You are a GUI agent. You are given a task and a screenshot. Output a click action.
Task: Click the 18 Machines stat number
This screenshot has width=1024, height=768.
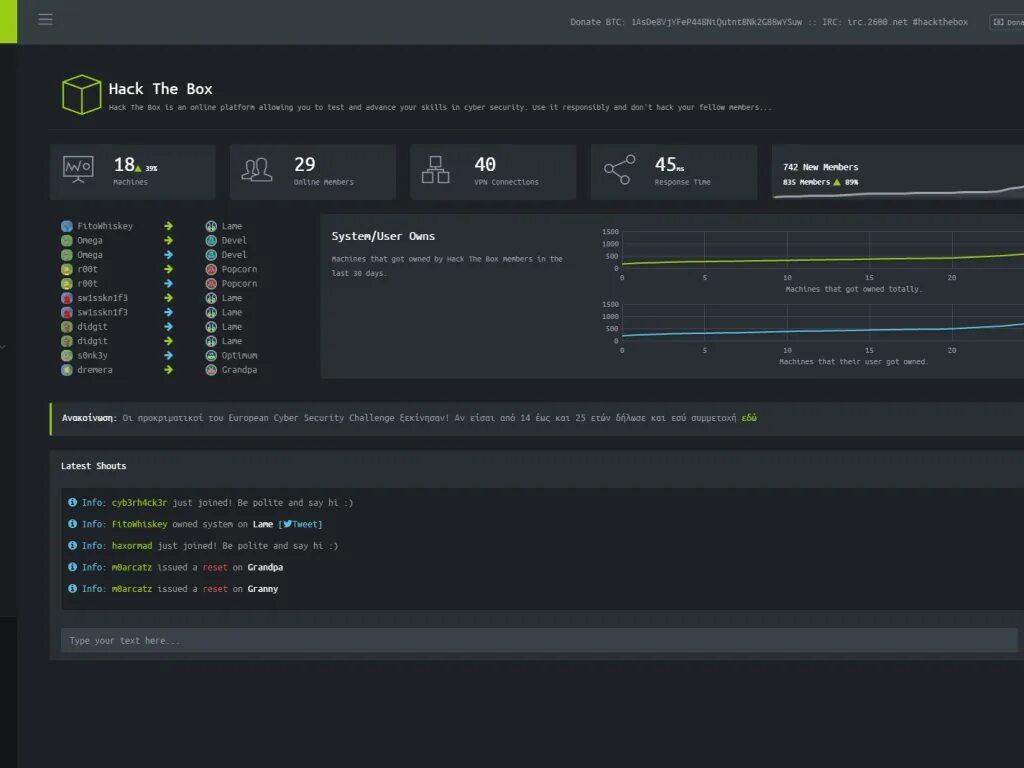pos(124,165)
